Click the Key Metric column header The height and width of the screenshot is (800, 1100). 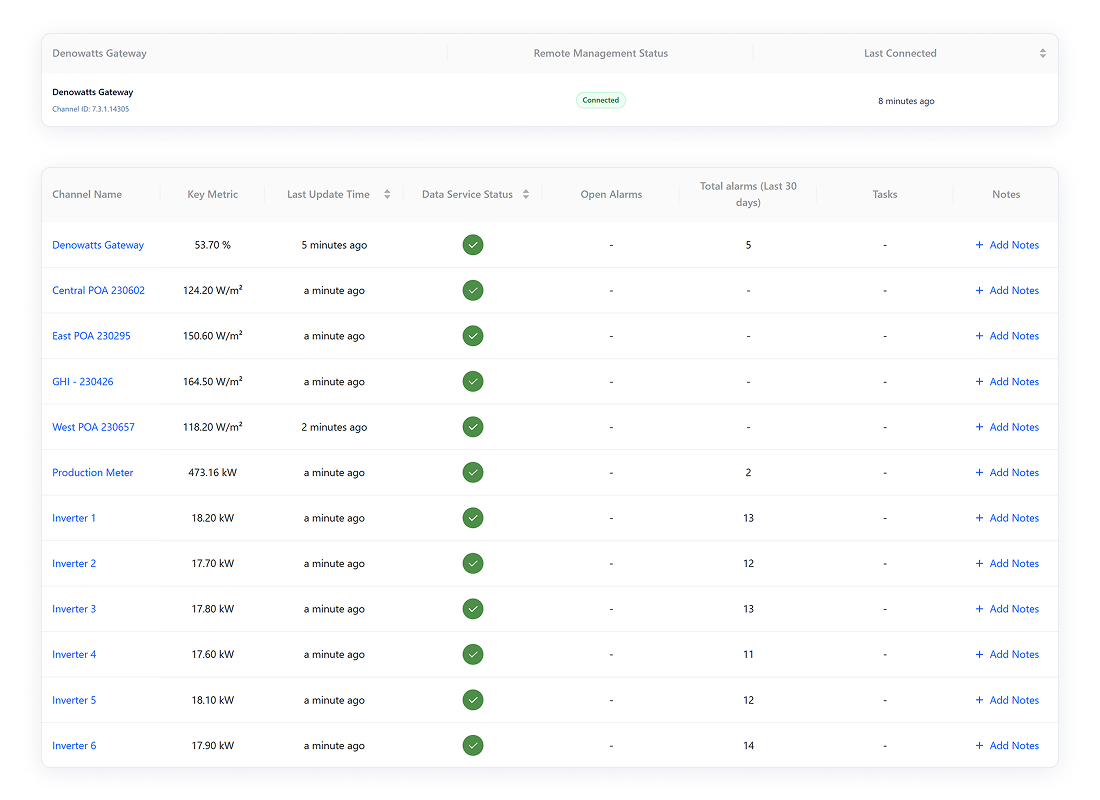click(x=212, y=195)
